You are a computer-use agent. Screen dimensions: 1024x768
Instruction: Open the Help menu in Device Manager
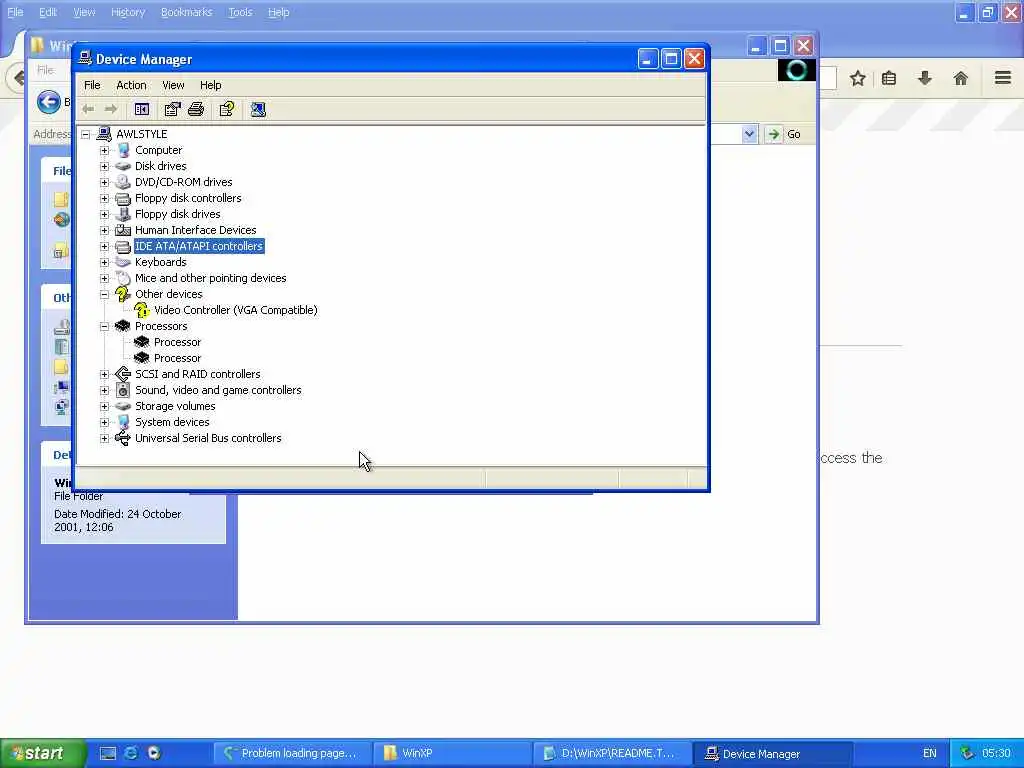(210, 85)
